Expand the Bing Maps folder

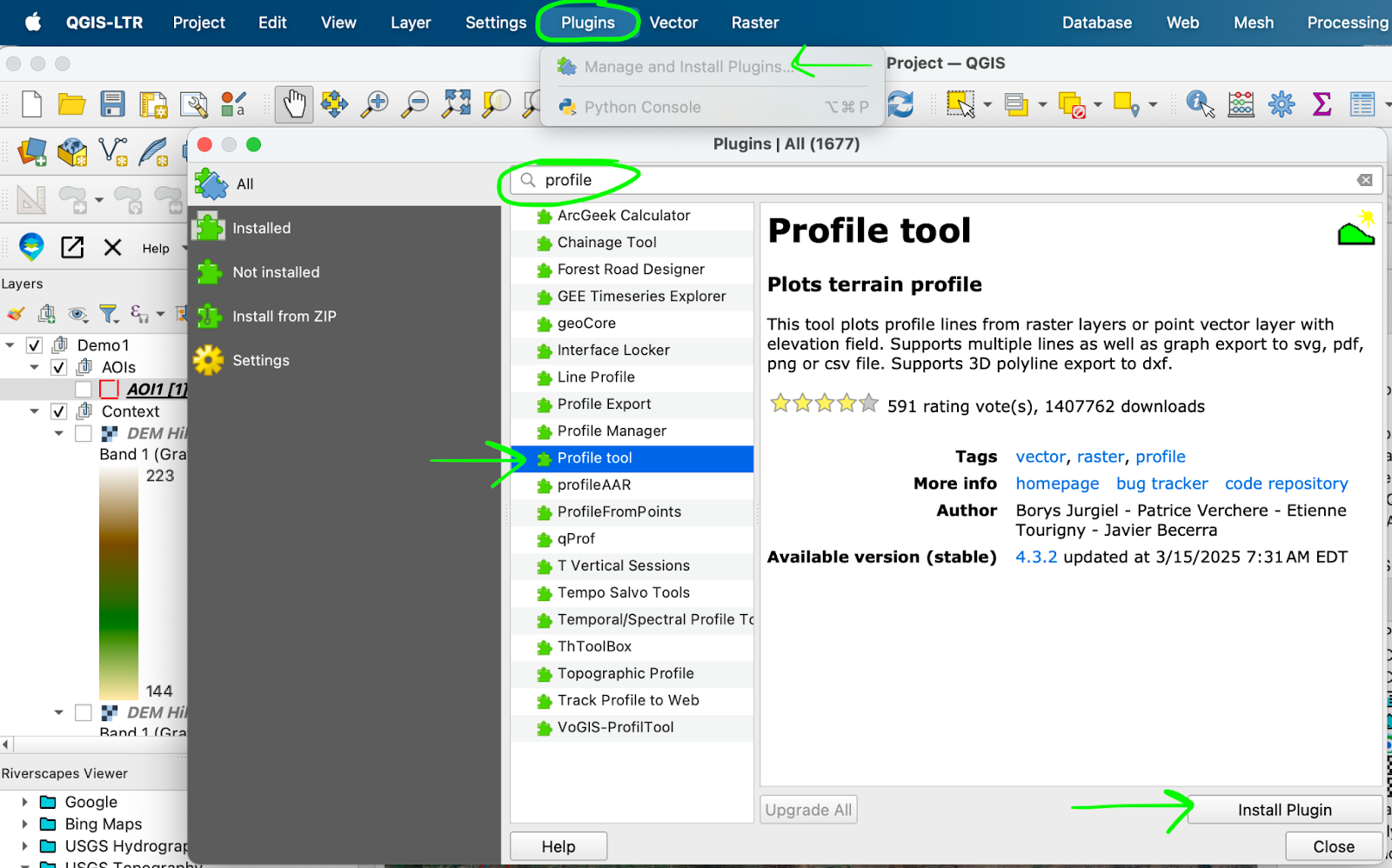click(24, 824)
